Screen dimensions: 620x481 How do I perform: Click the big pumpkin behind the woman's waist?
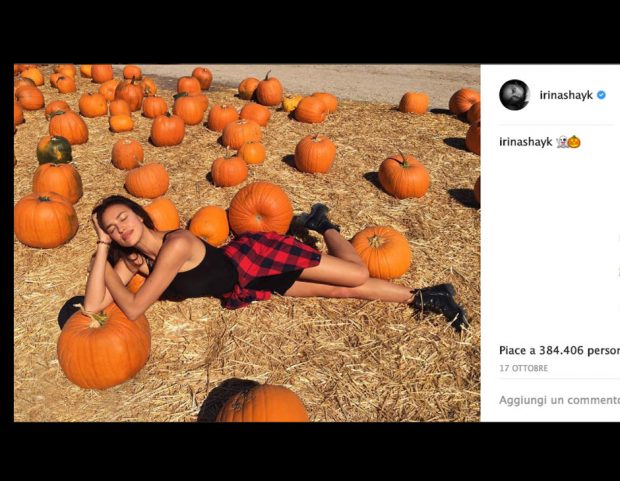(x=260, y=208)
